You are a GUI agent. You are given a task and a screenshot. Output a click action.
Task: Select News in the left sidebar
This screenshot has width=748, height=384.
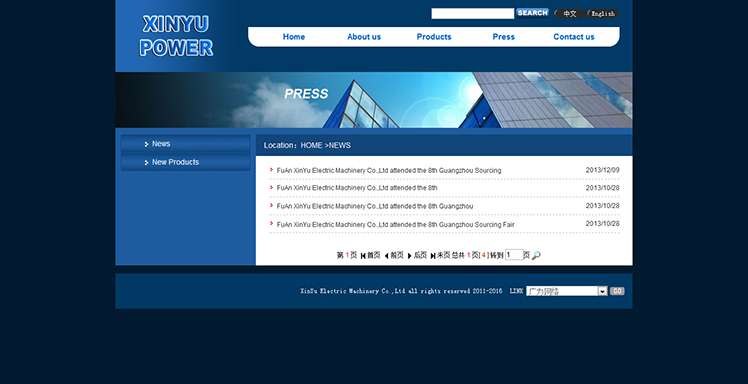(x=186, y=144)
